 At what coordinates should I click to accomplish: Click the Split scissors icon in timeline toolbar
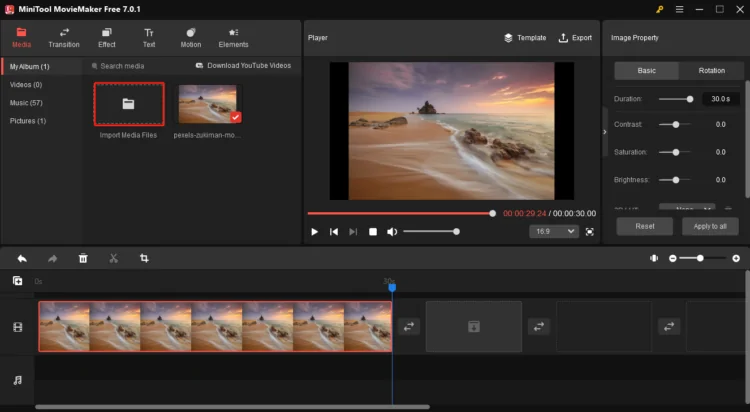coord(113,258)
